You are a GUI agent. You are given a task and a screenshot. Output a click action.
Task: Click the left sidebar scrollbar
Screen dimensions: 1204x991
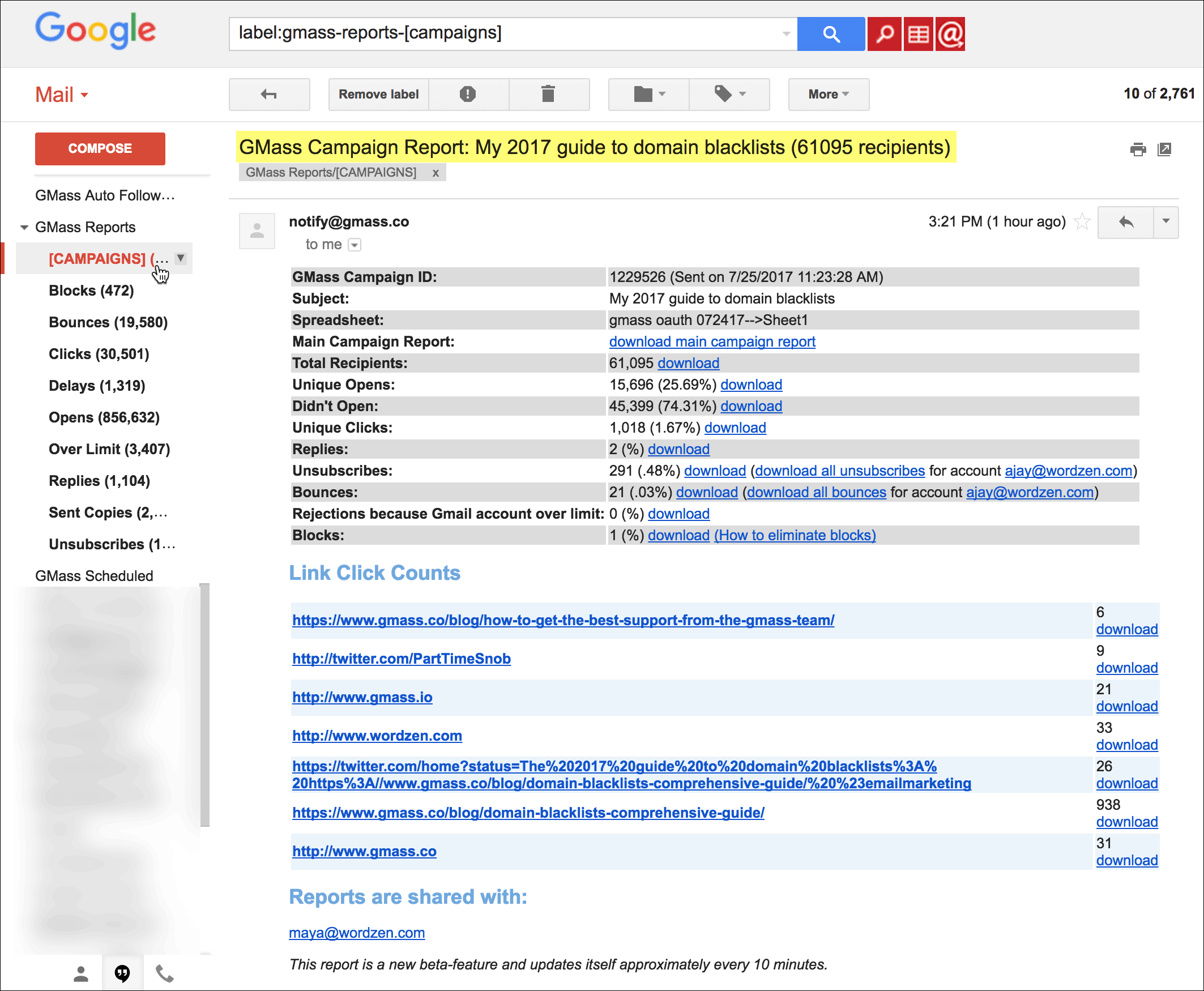point(204,704)
